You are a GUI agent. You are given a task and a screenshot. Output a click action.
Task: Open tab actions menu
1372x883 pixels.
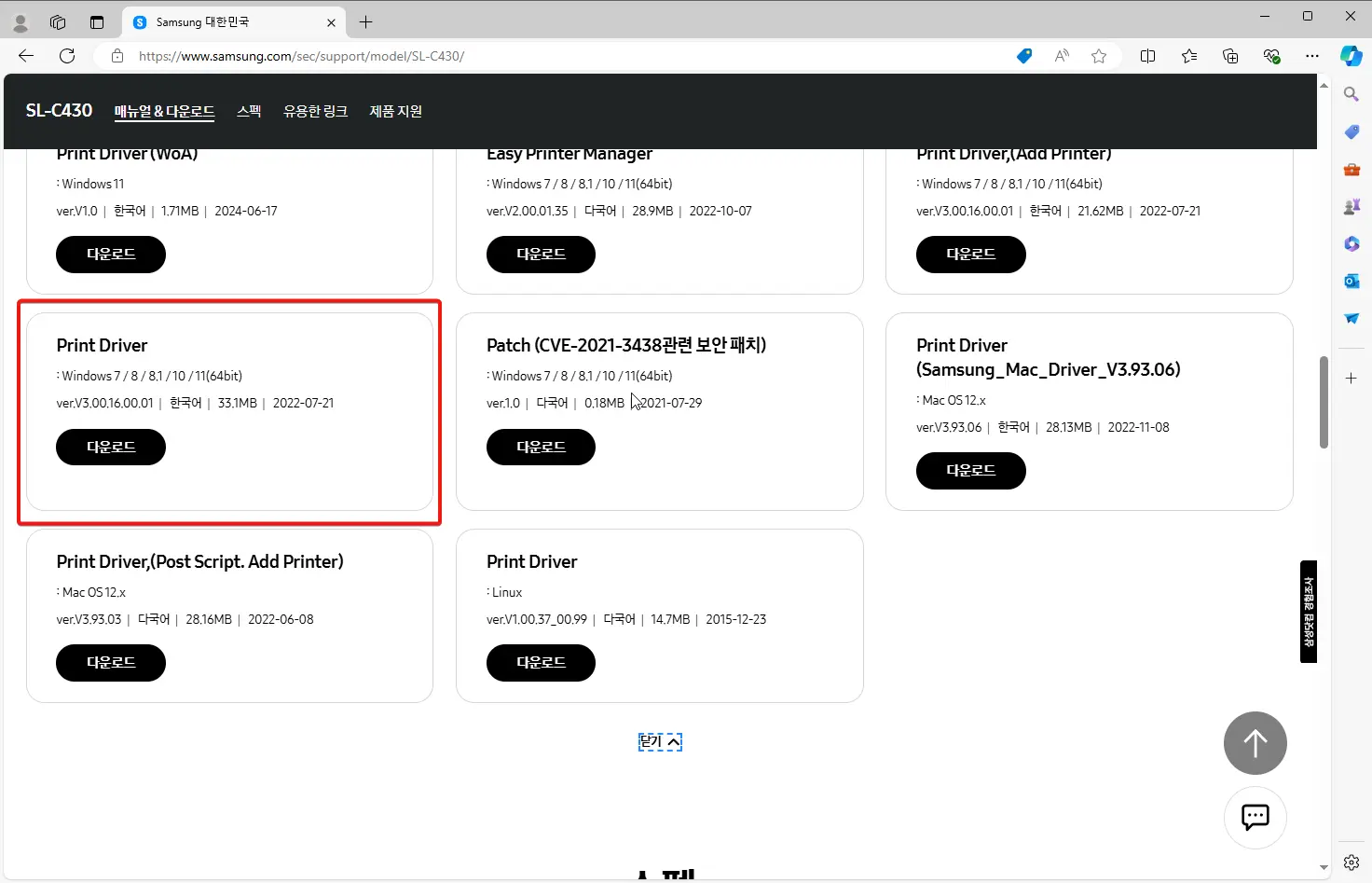click(x=97, y=22)
